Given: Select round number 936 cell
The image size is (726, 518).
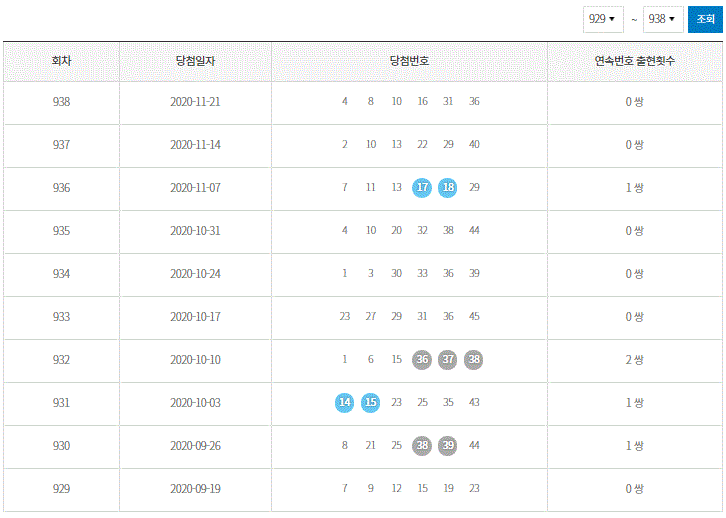Looking at the screenshot, I should [x=61, y=188].
